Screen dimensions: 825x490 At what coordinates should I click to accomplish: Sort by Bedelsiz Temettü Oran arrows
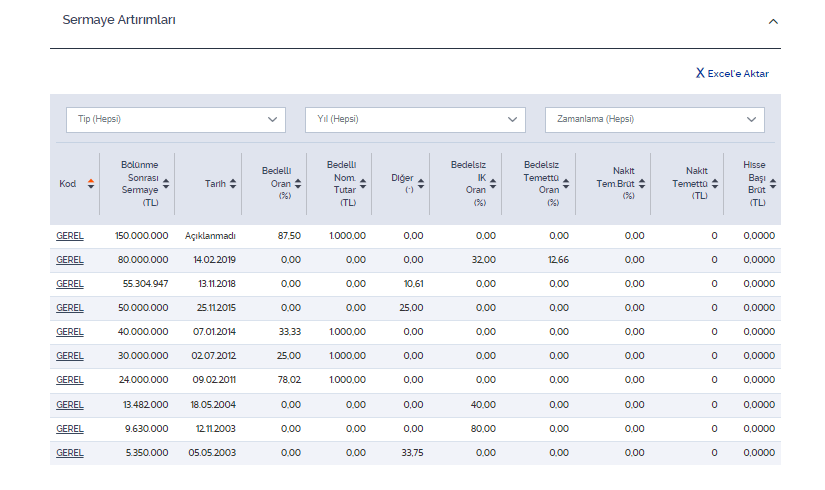pyautogui.click(x=566, y=184)
